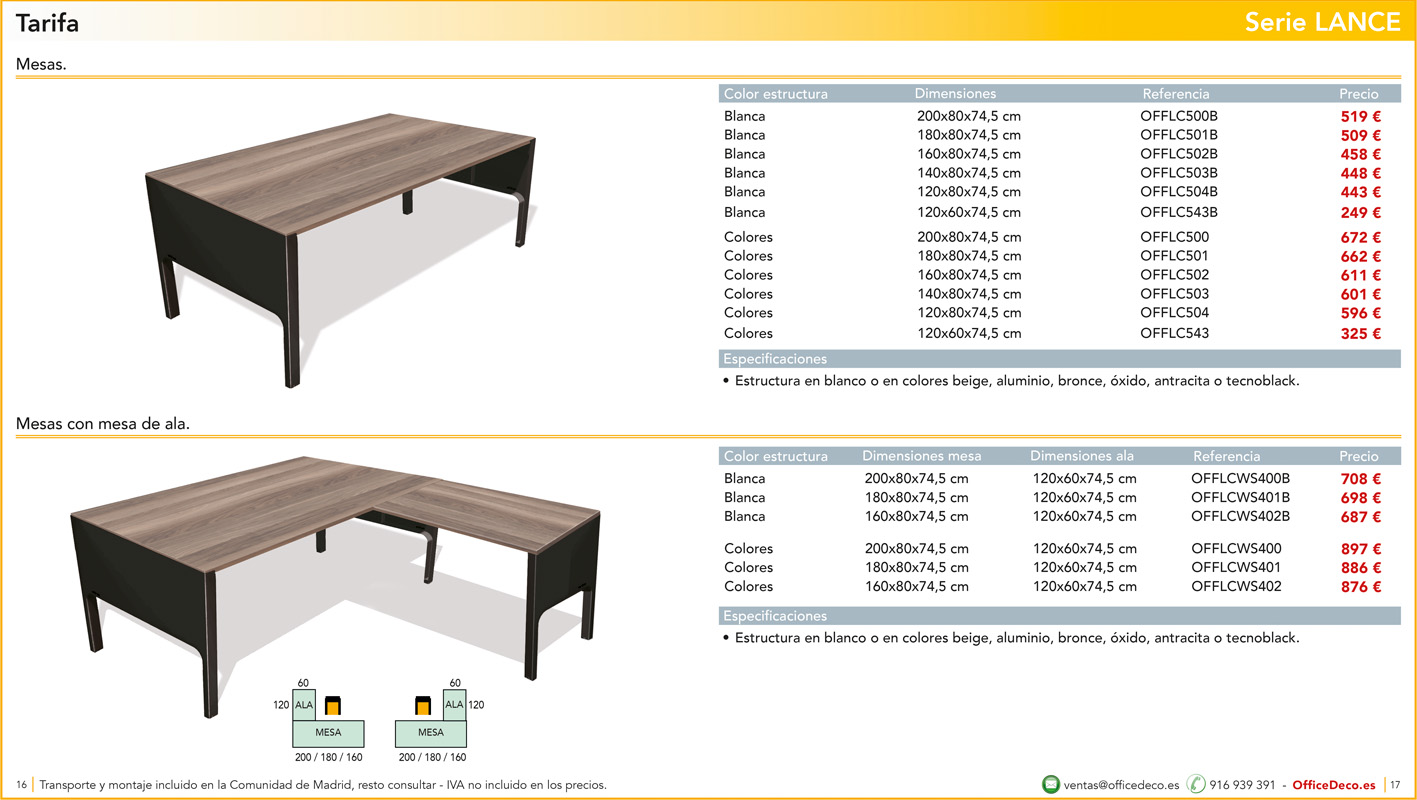Open the OfficeDeco.es website link

tap(1333, 785)
